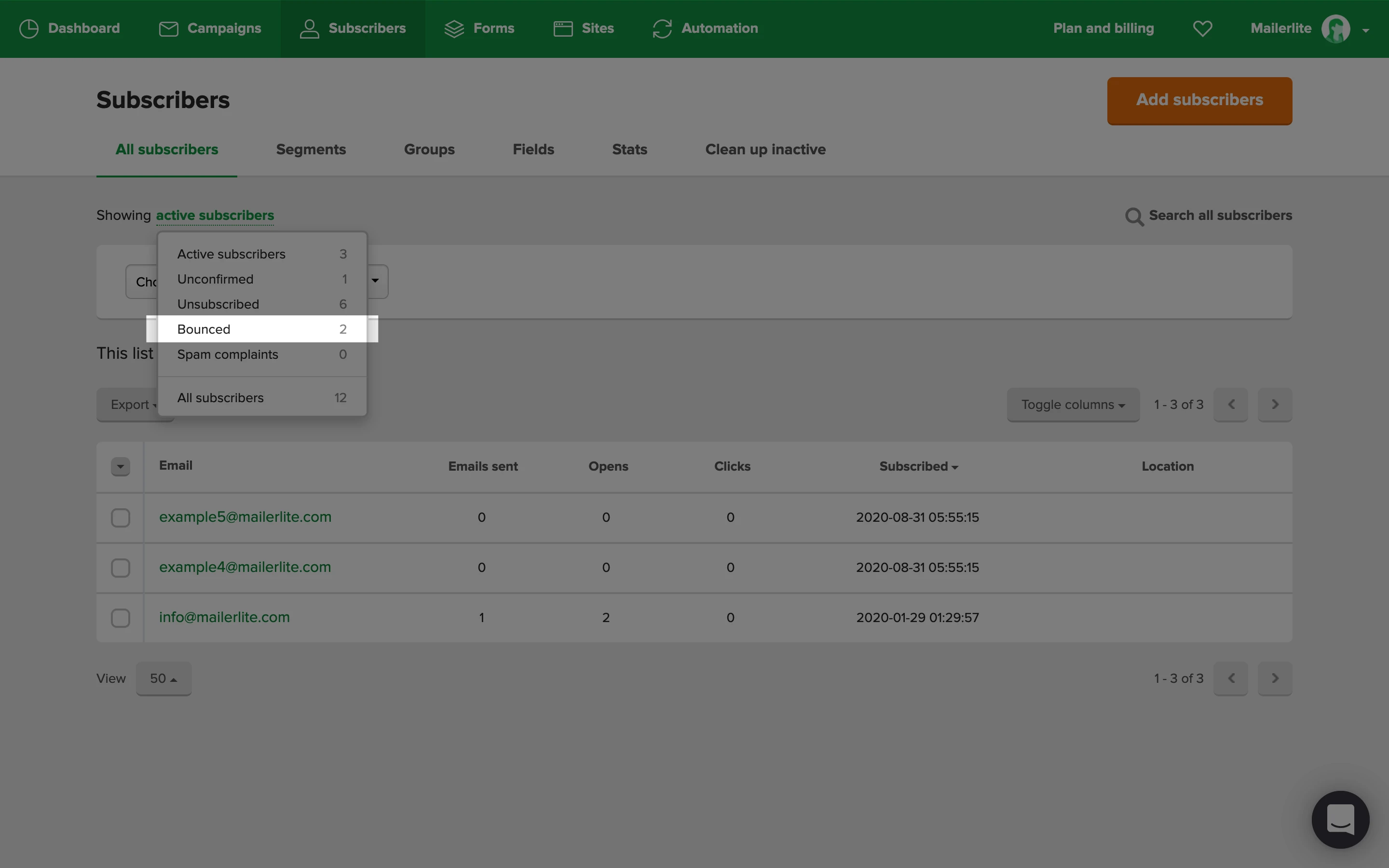Open the chat support bubble icon
The height and width of the screenshot is (868, 1389).
(x=1340, y=819)
